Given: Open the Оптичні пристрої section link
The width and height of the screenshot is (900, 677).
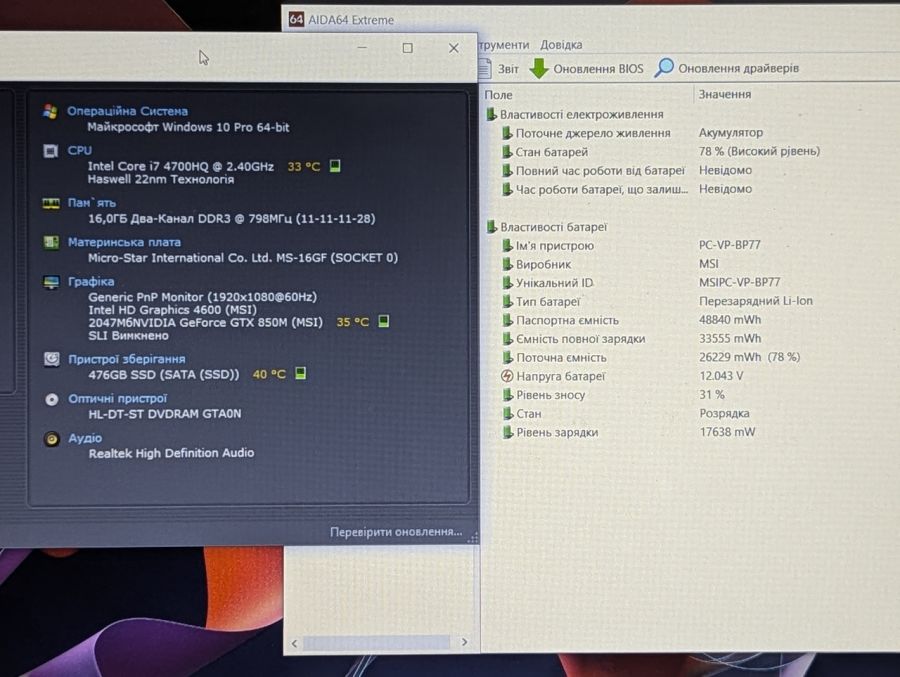Looking at the screenshot, I should click(118, 399).
